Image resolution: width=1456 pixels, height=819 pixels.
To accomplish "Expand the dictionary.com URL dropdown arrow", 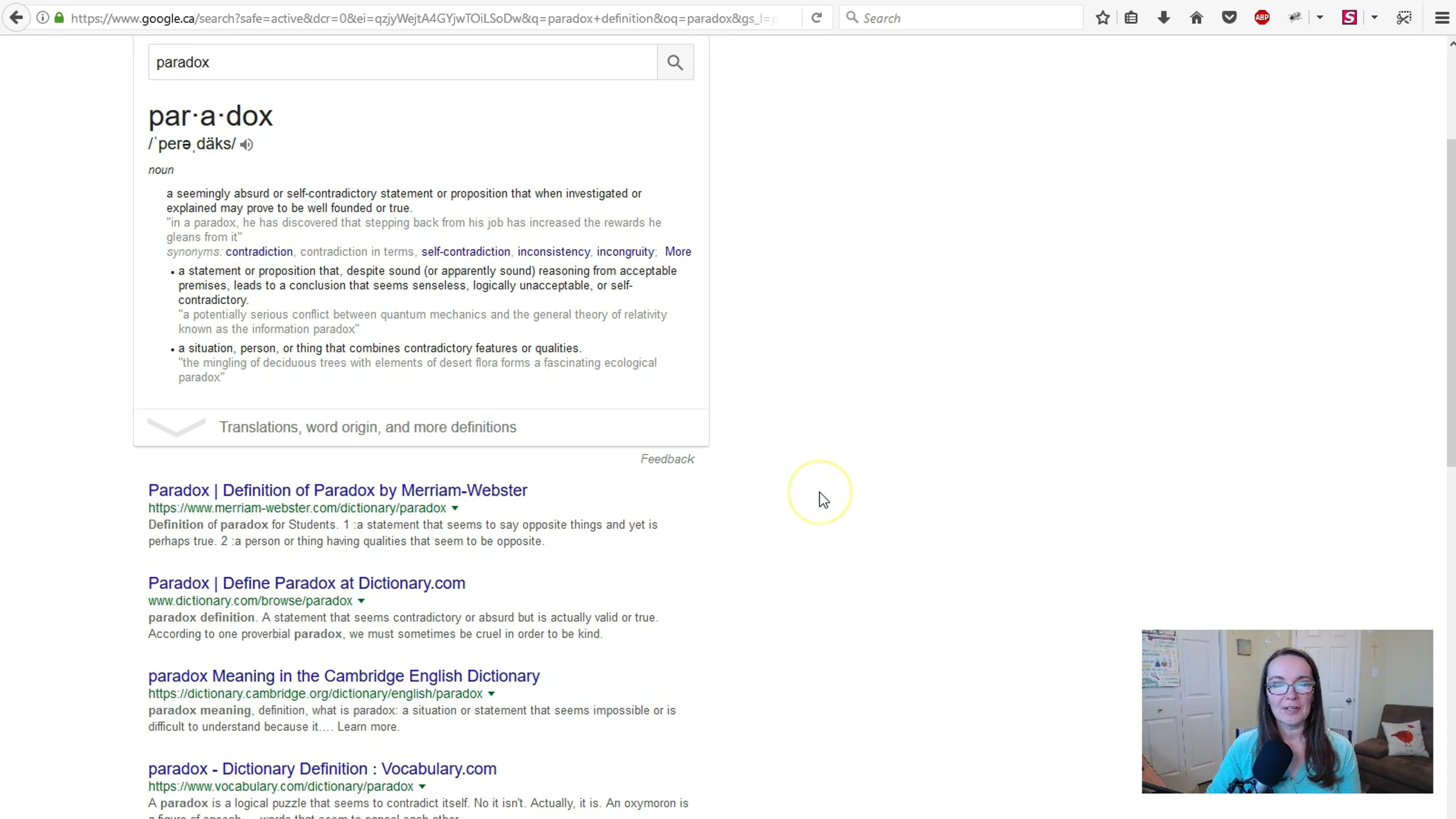I will [362, 601].
